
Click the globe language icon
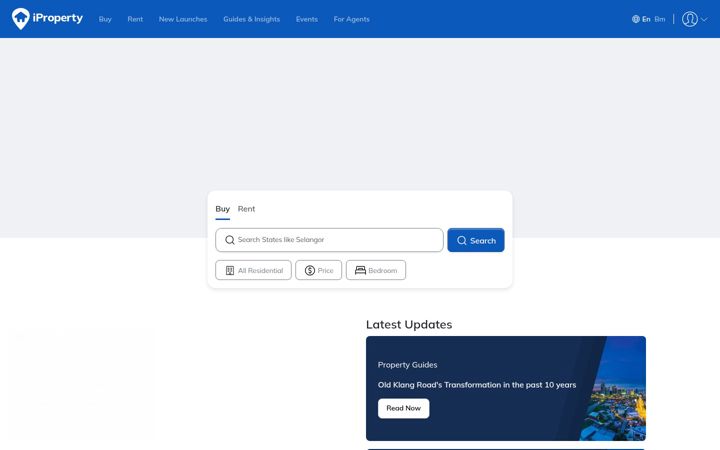[636, 19]
